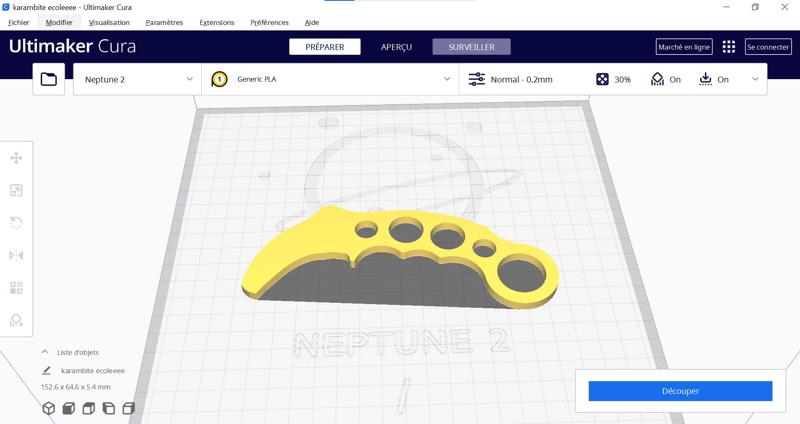800x424 pixels.
Task: Open Generic PLA material dropdown
Action: coord(330,79)
